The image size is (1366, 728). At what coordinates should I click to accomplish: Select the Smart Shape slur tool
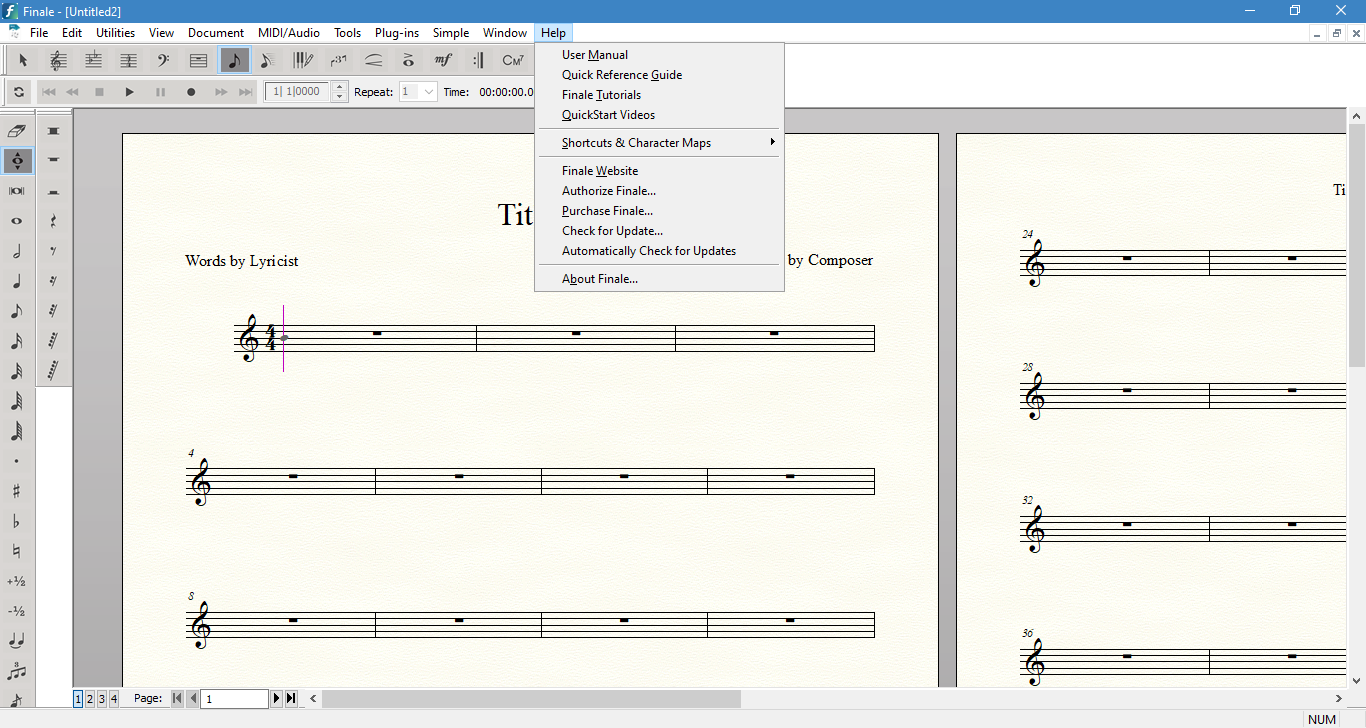373,60
